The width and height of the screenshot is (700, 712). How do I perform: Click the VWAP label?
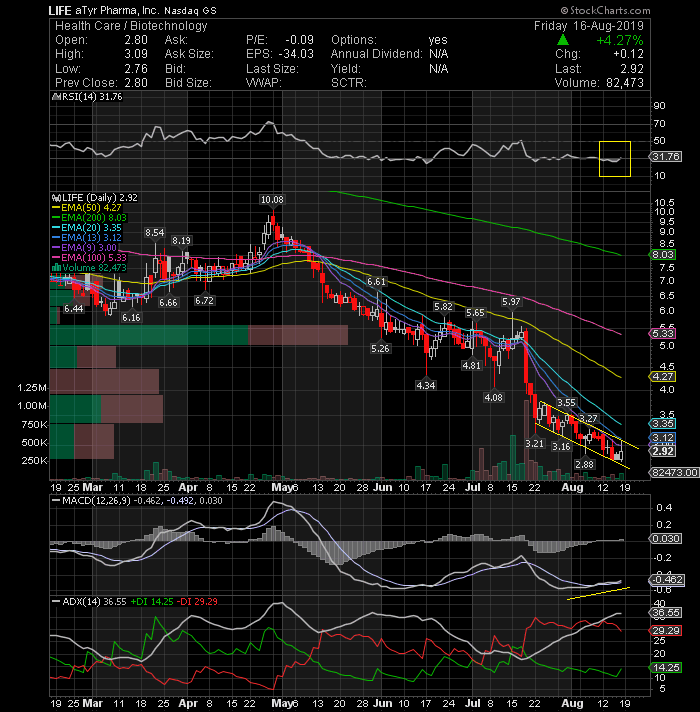[264, 83]
